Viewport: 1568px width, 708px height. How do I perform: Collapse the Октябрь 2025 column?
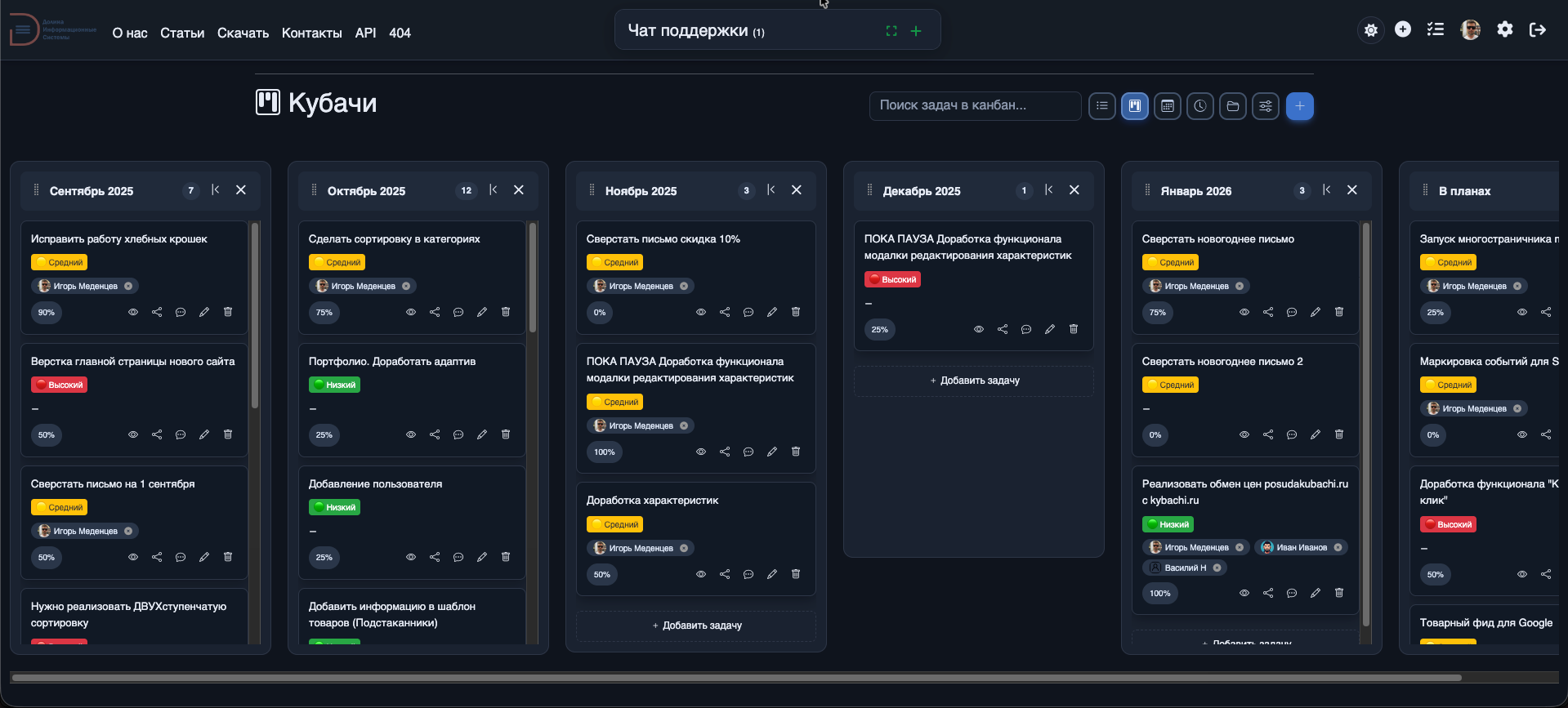pyautogui.click(x=494, y=189)
